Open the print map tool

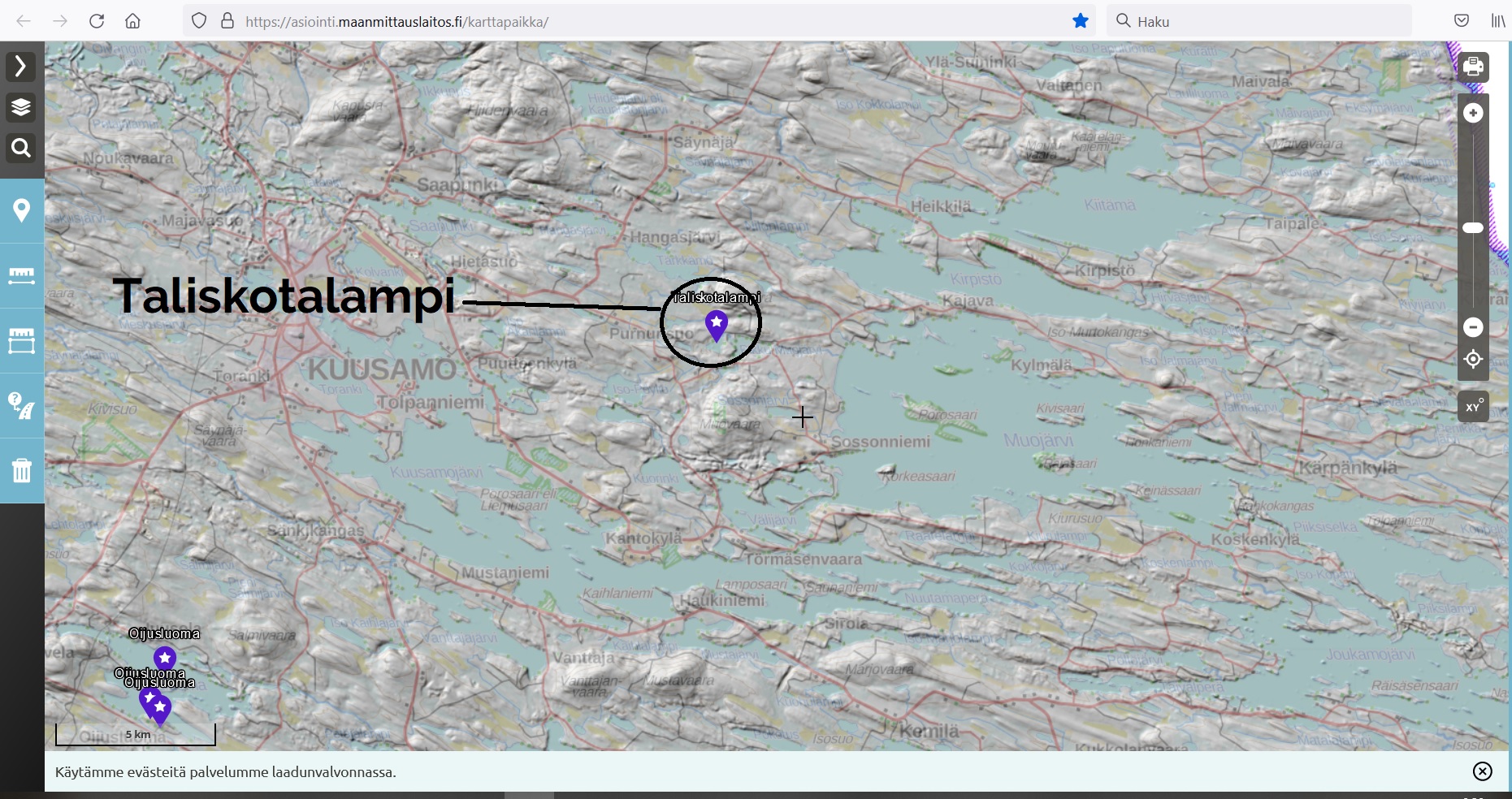pos(1474,67)
